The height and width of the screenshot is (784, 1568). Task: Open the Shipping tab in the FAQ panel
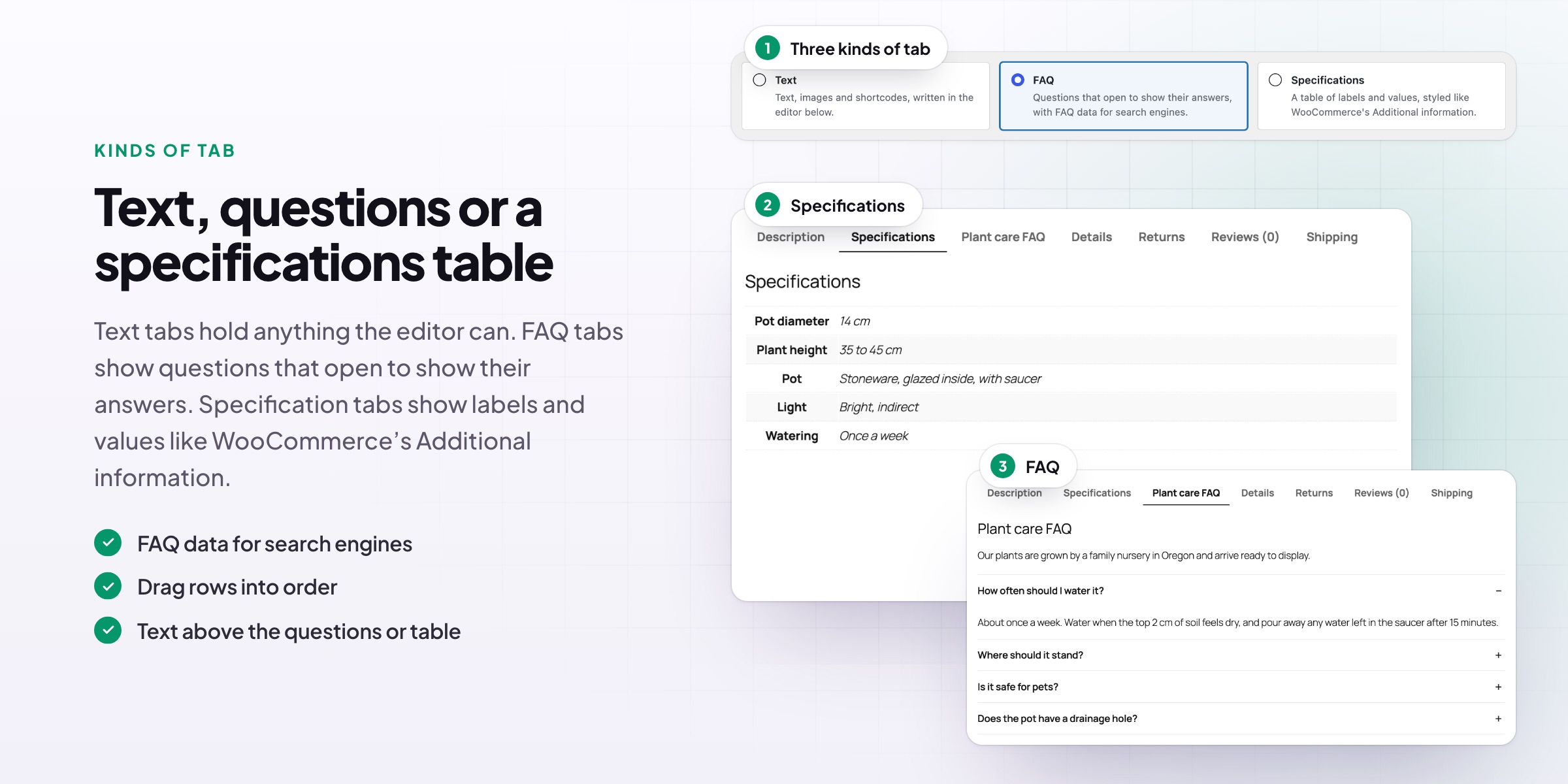[x=1451, y=493]
